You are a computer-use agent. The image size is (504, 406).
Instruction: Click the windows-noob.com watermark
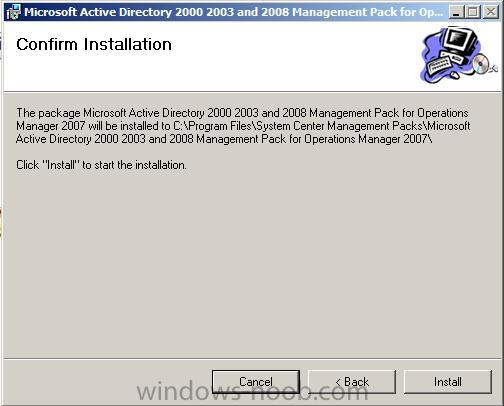pyautogui.click(x=252, y=391)
